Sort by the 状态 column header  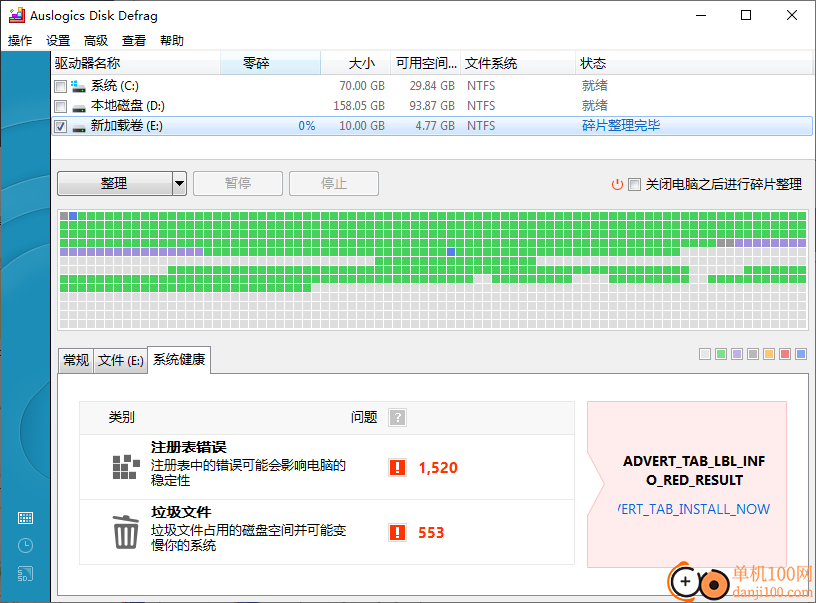[694, 63]
